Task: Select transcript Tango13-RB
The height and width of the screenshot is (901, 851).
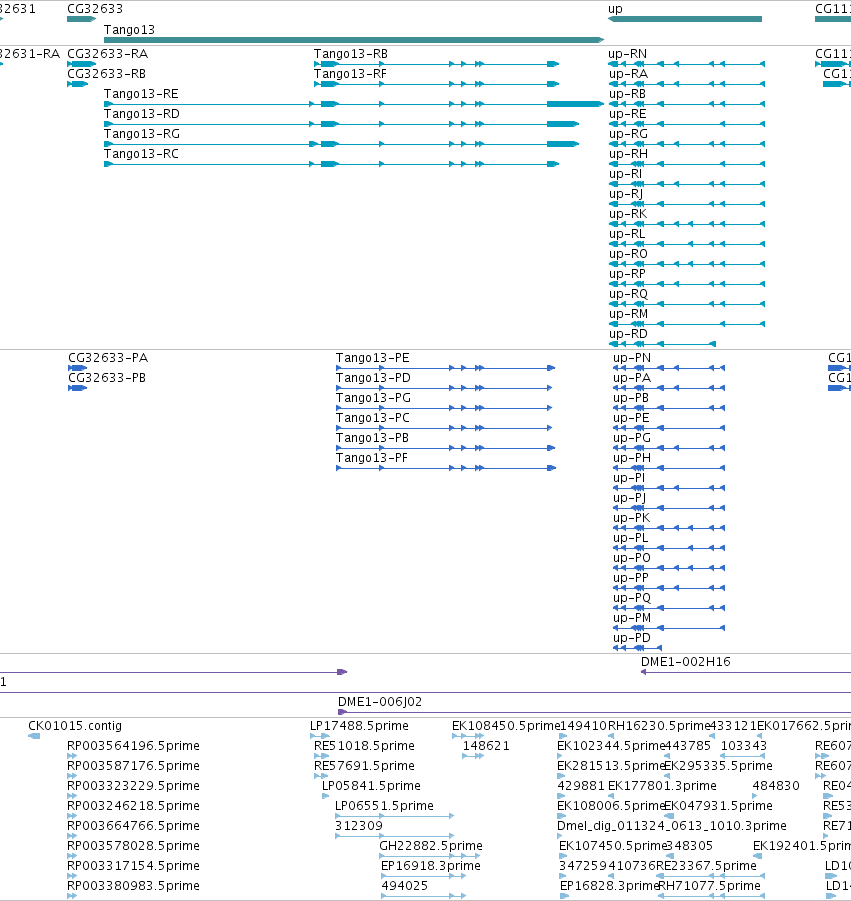Action: click(x=351, y=54)
